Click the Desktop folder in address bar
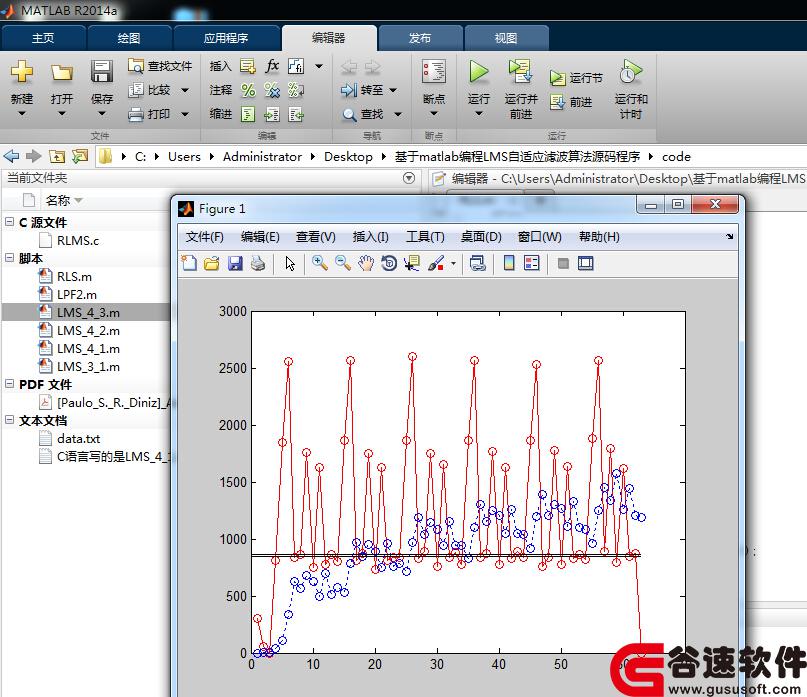Image resolution: width=807 pixels, height=697 pixels. click(348, 156)
